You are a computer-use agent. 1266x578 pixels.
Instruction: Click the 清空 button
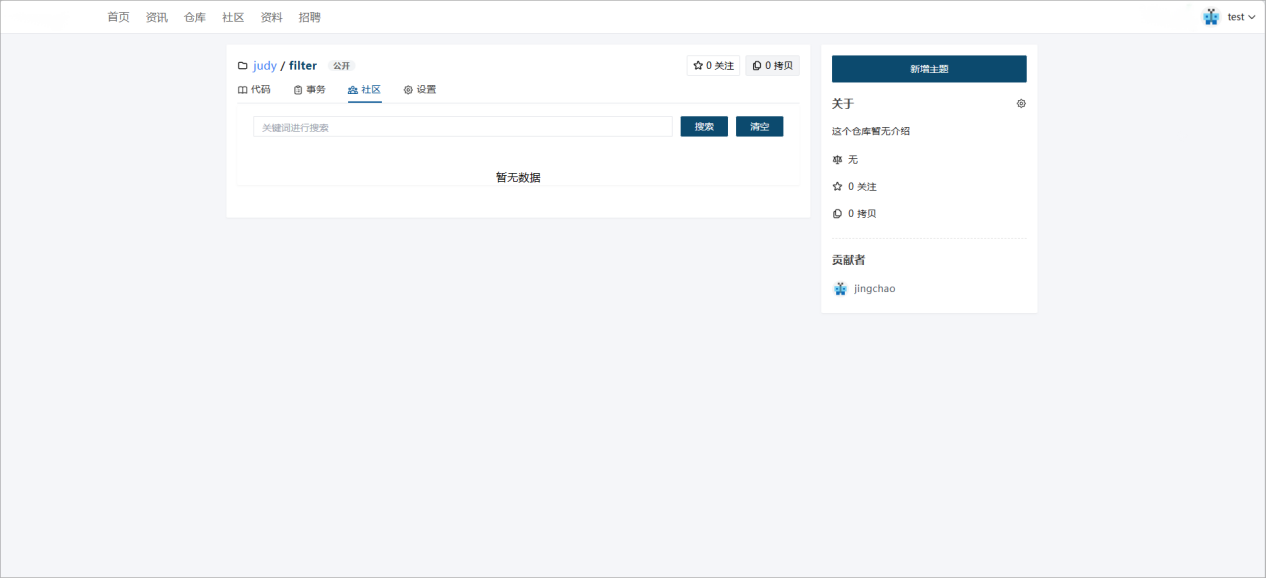[759, 127]
